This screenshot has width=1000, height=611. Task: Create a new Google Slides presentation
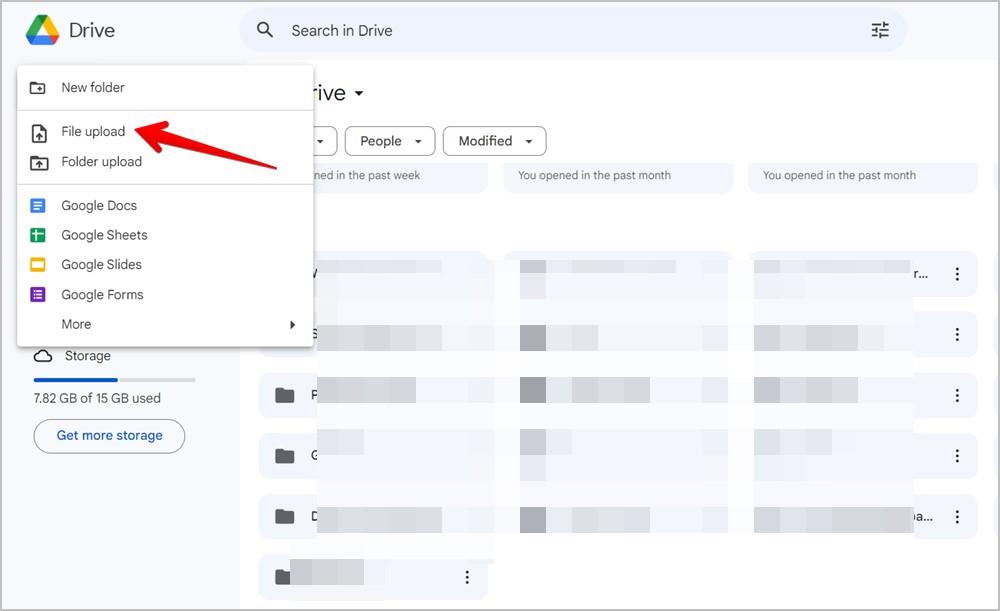coord(165,264)
